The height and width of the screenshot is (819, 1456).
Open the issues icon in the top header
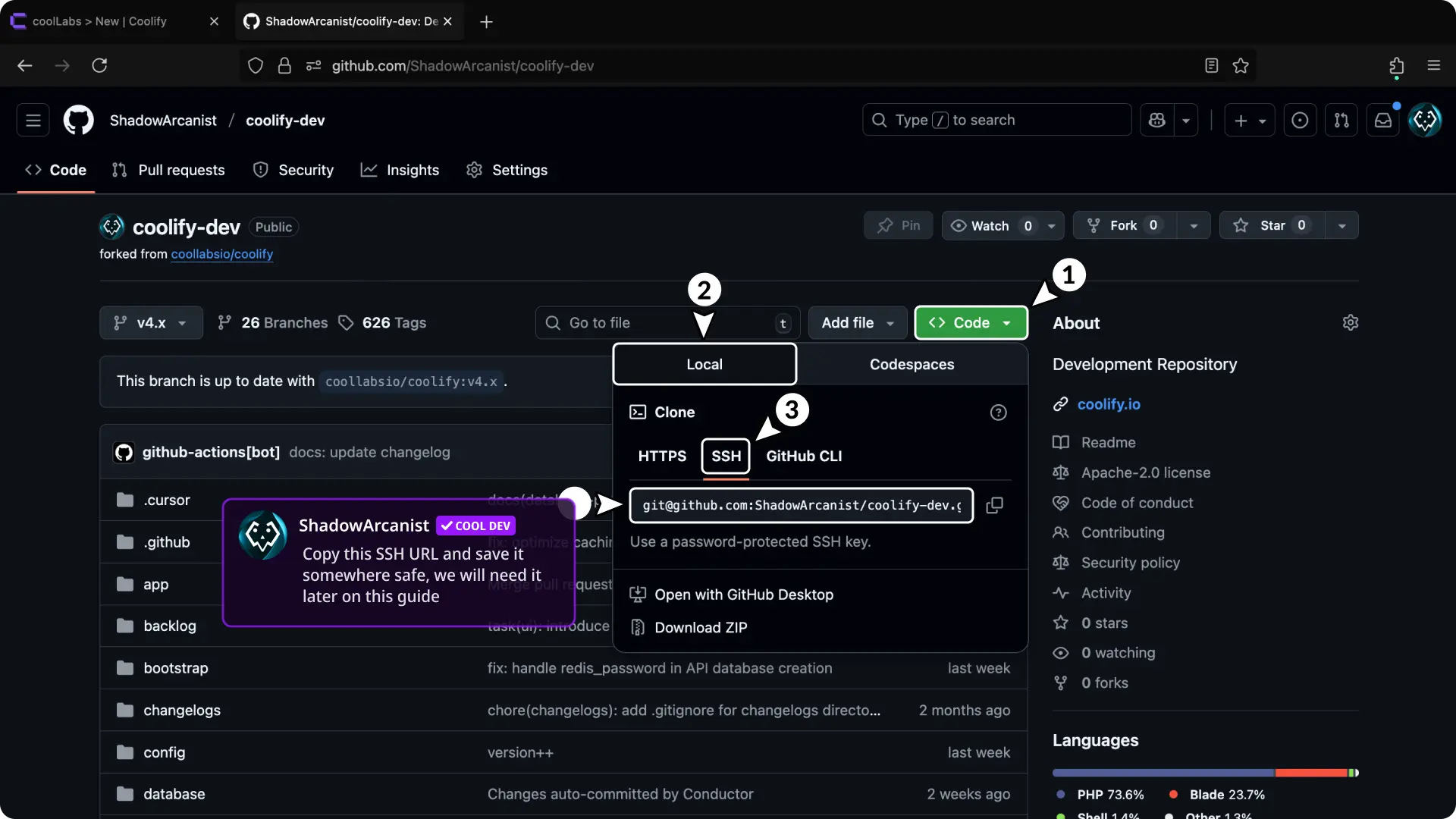tap(1299, 121)
